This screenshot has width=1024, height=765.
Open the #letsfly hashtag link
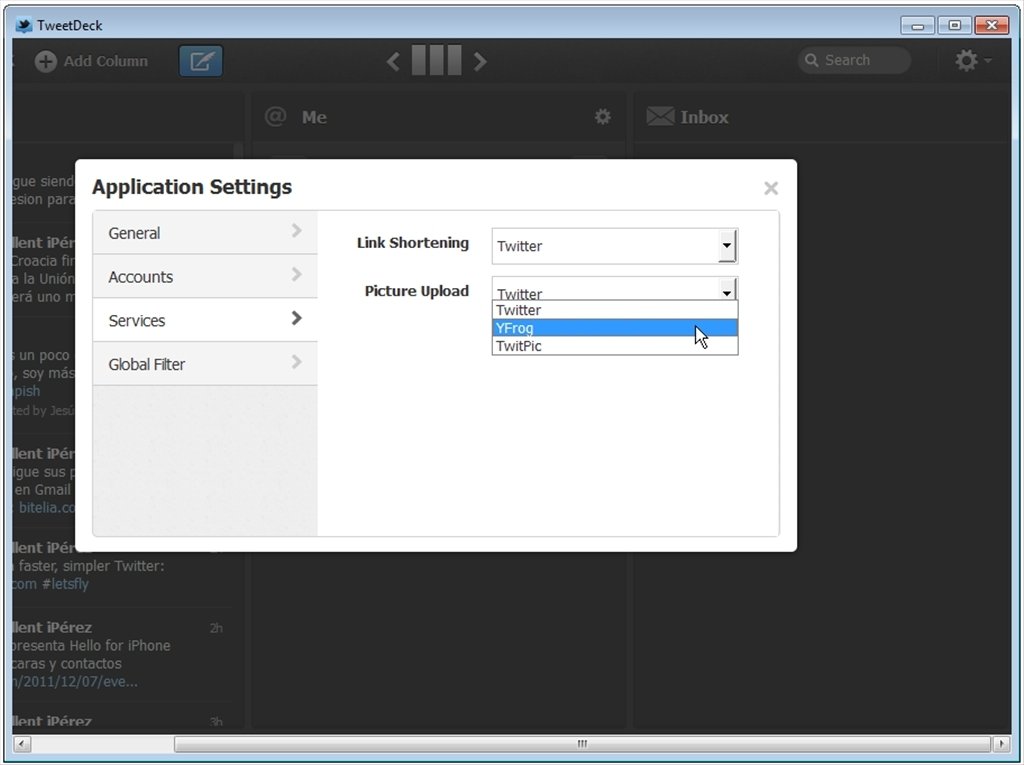tap(65, 583)
